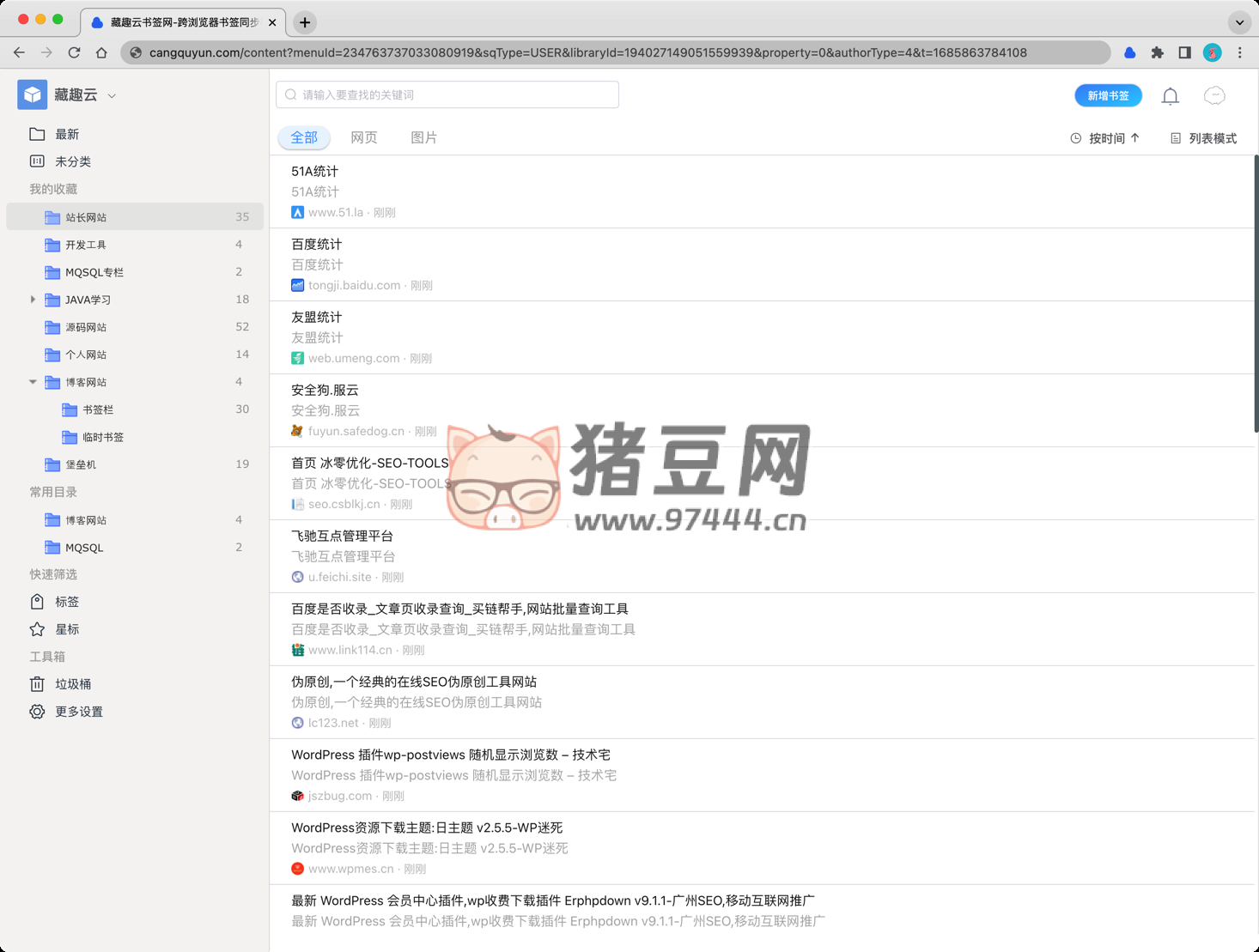Open the 安全狗.服云 bookmark

tap(325, 391)
